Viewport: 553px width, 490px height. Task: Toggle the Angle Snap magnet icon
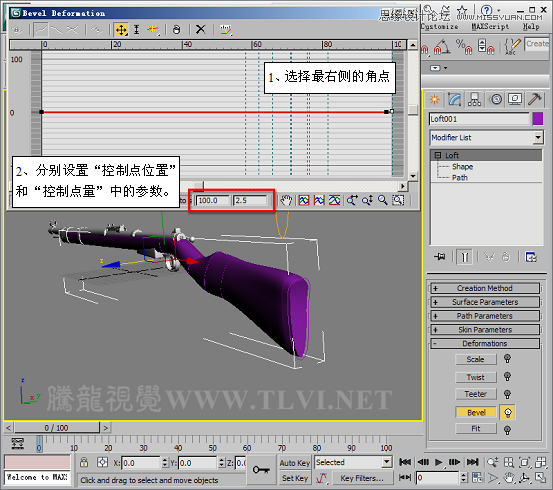tap(442, 47)
